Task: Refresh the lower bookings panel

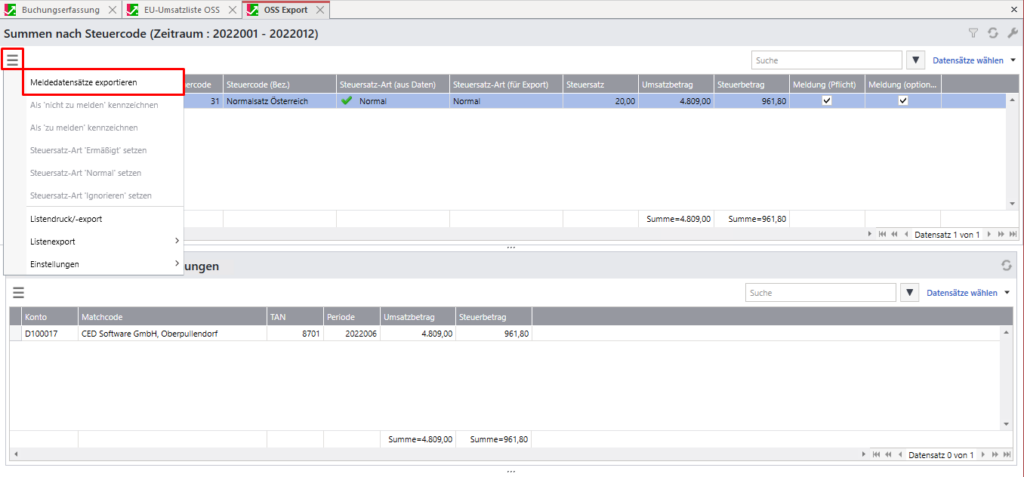Action: (1007, 266)
